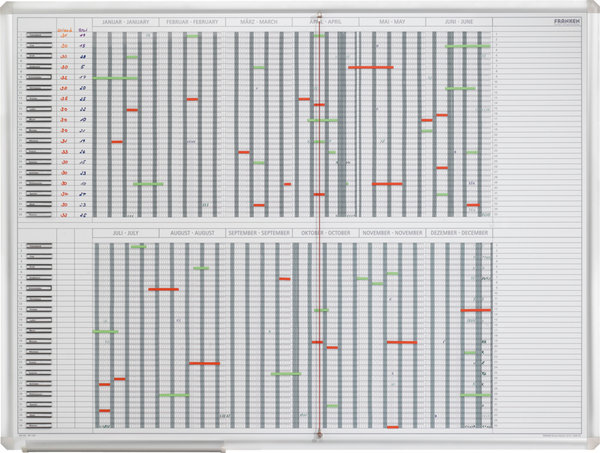Image resolution: width=600 pixels, height=453 pixels.
Task: Select the DEZEMBER - DECEMBER month header
Action: pos(458,233)
